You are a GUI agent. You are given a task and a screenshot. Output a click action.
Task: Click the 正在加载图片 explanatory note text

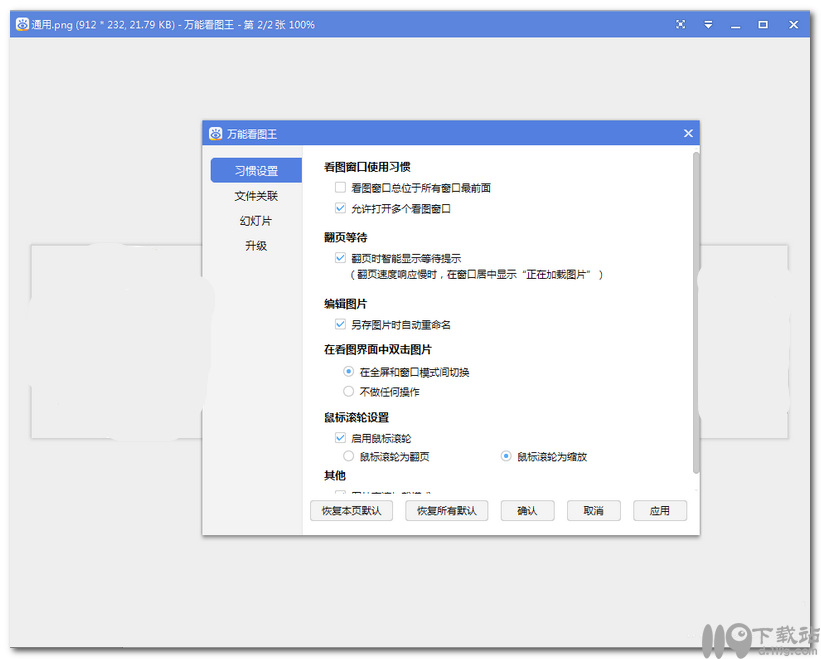click(476, 275)
